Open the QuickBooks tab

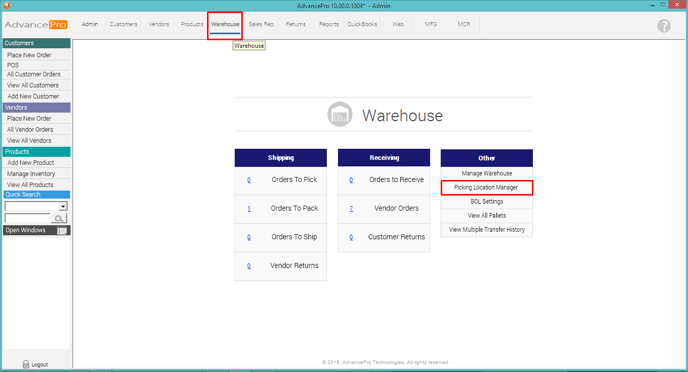362,24
